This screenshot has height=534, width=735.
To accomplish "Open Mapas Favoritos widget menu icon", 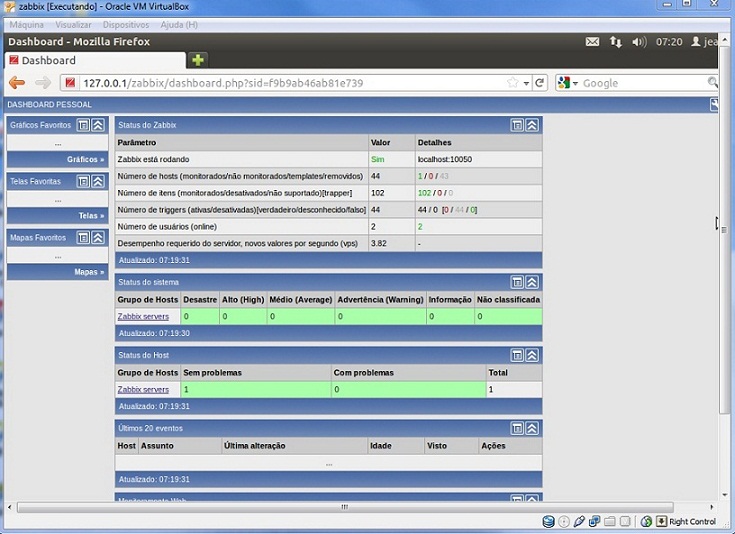I will tap(83, 238).
